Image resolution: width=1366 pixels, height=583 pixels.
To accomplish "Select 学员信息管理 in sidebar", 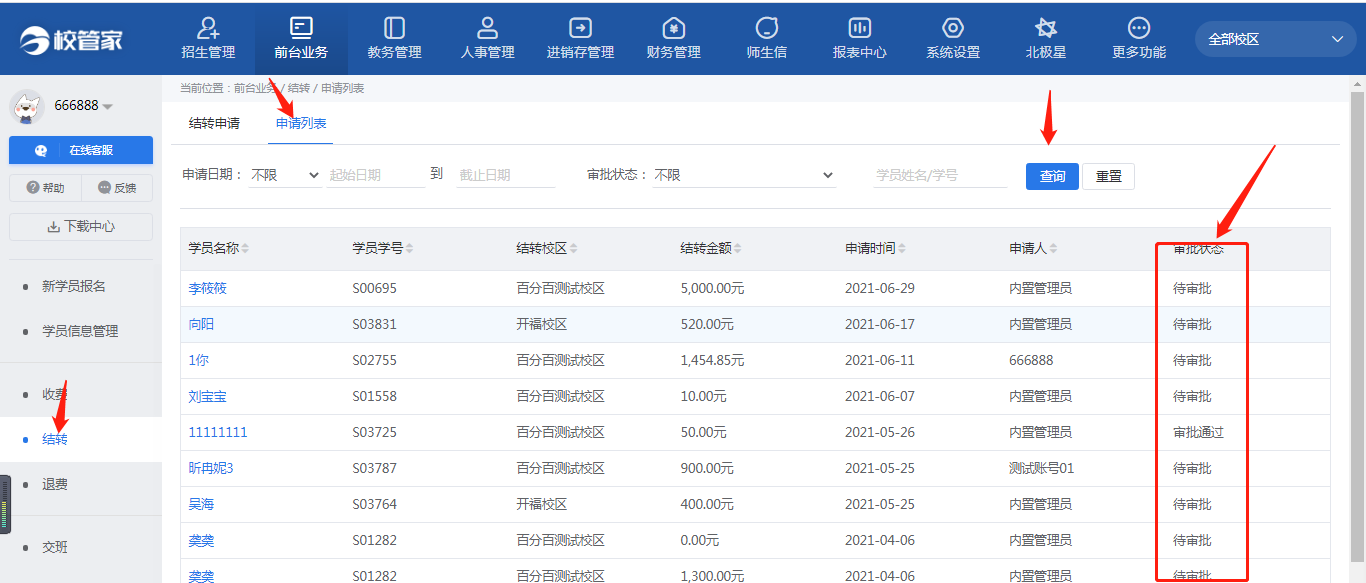I will (x=81, y=331).
